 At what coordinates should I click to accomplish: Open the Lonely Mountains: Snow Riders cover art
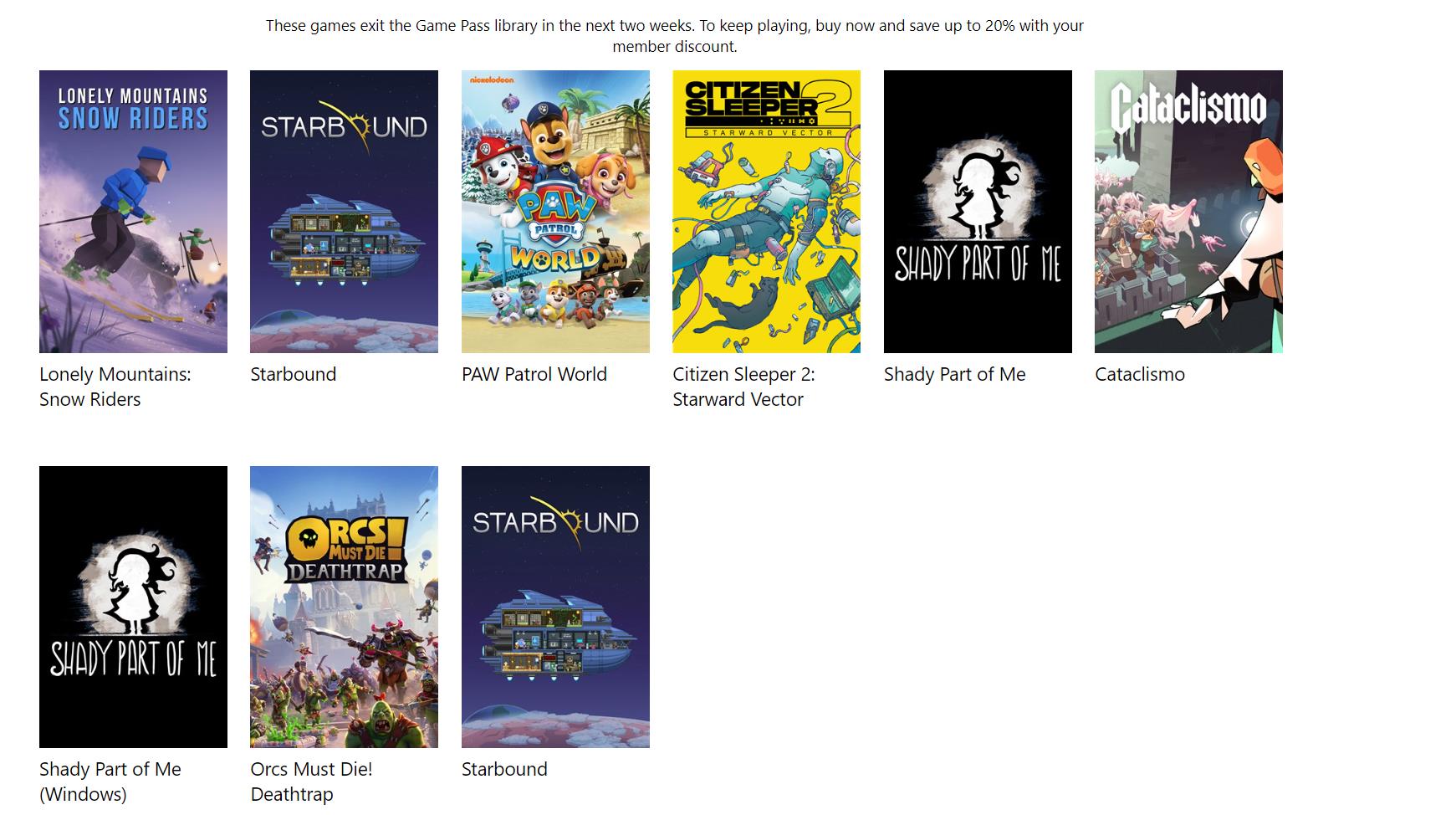133,211
